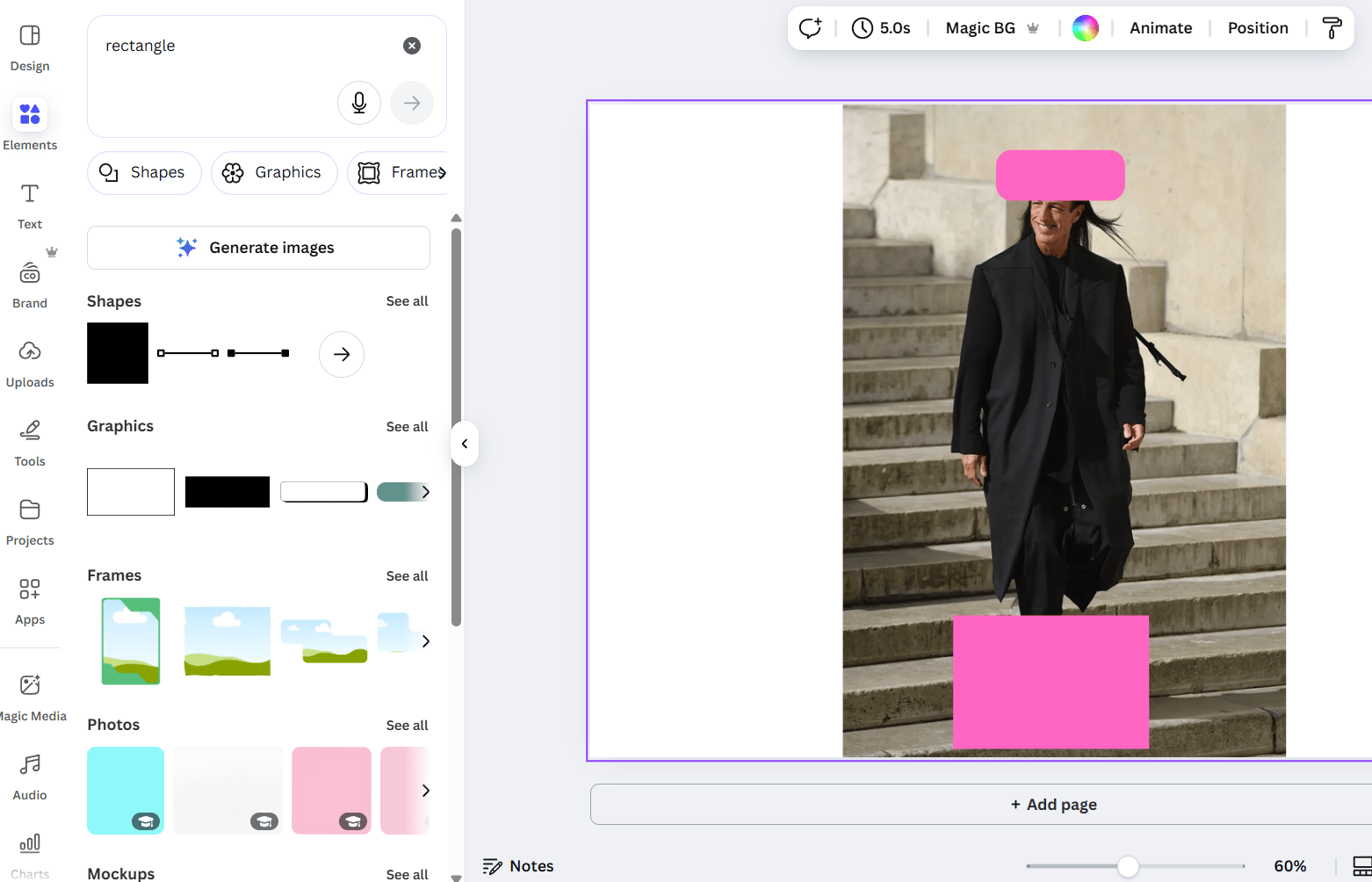
Task: Add the white rounded bar graphic
Action: click(324, 492)
